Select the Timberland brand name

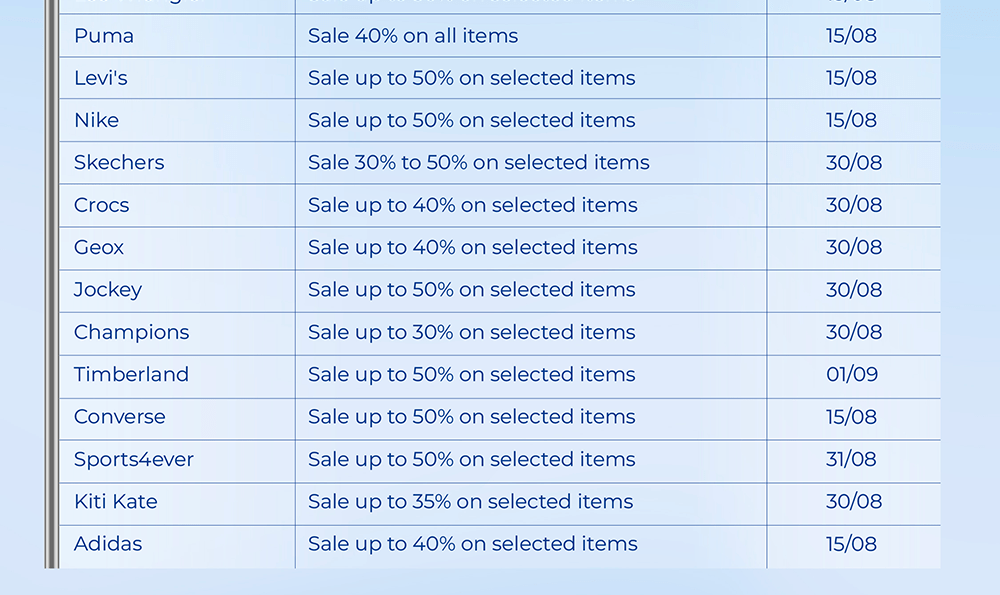(131, 374)
